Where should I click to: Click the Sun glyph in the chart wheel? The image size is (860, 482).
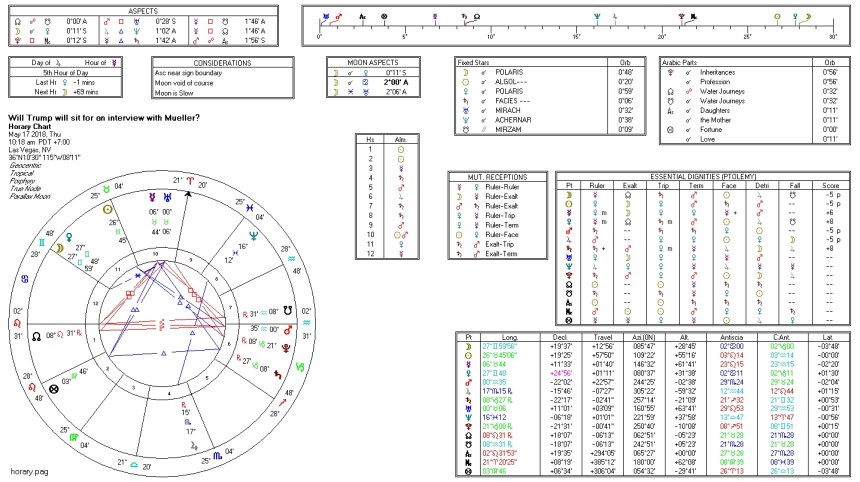(107, 211)
